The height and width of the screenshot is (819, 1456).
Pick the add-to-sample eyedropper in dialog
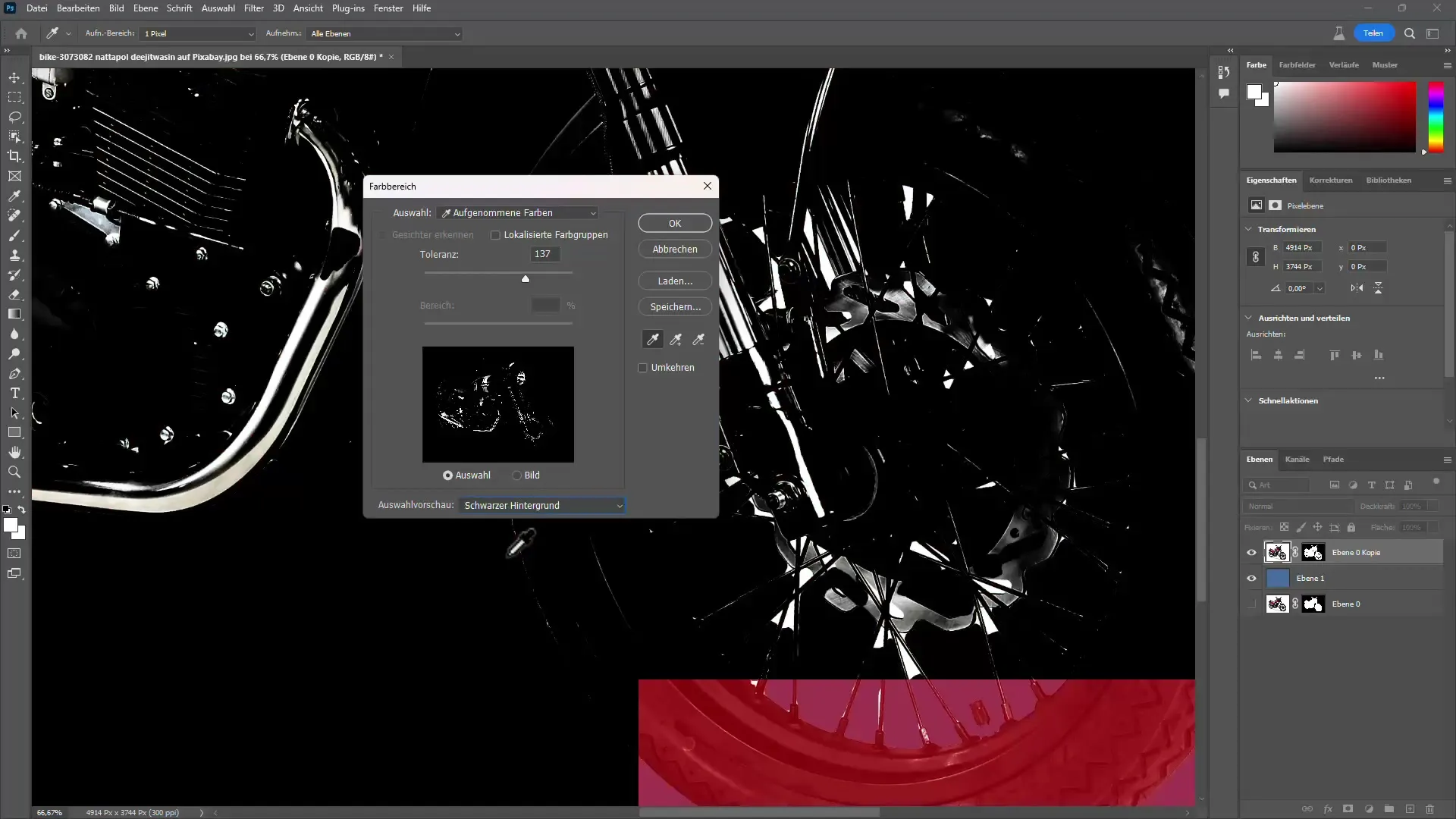click(x=676, y=339)
